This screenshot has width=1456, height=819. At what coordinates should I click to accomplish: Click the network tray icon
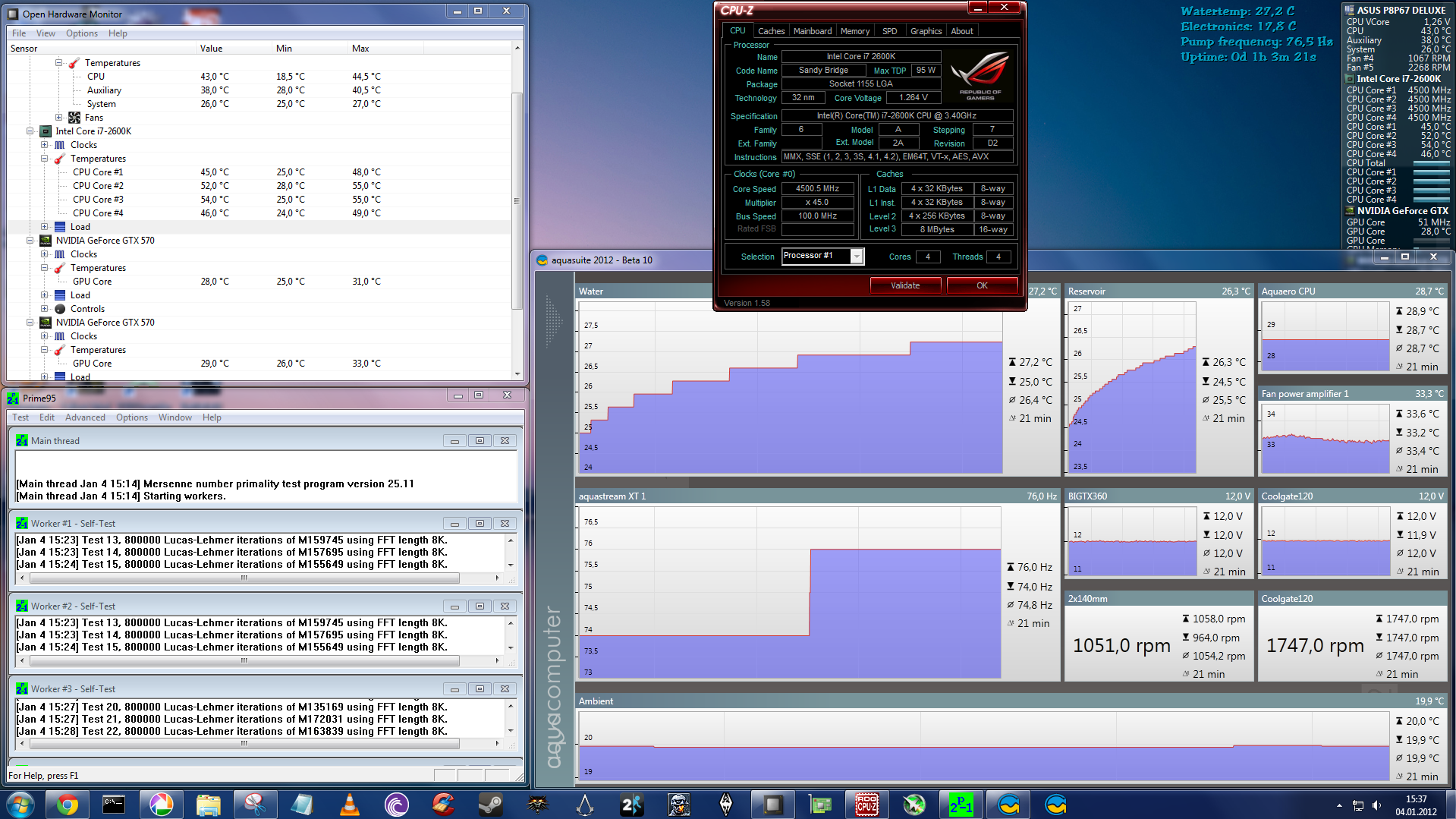point(1358,805)
